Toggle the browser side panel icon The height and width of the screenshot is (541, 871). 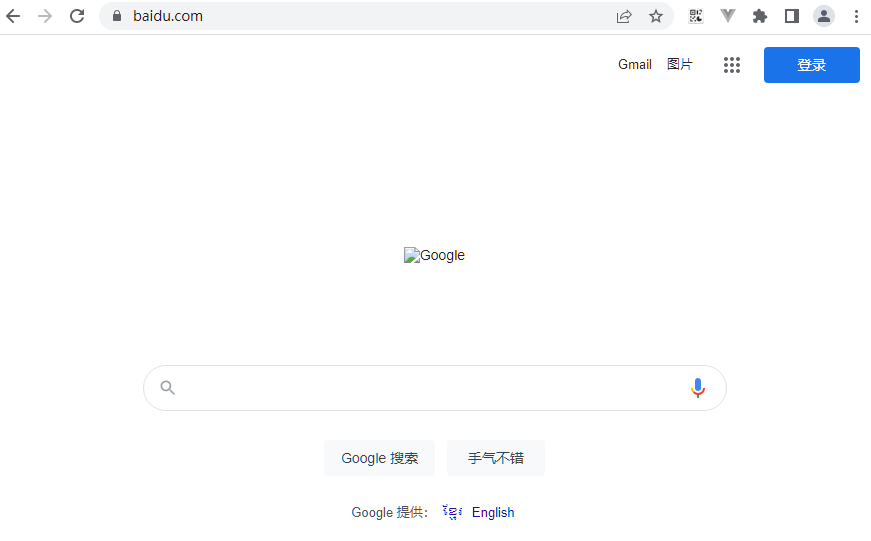(x=792, y=16)
